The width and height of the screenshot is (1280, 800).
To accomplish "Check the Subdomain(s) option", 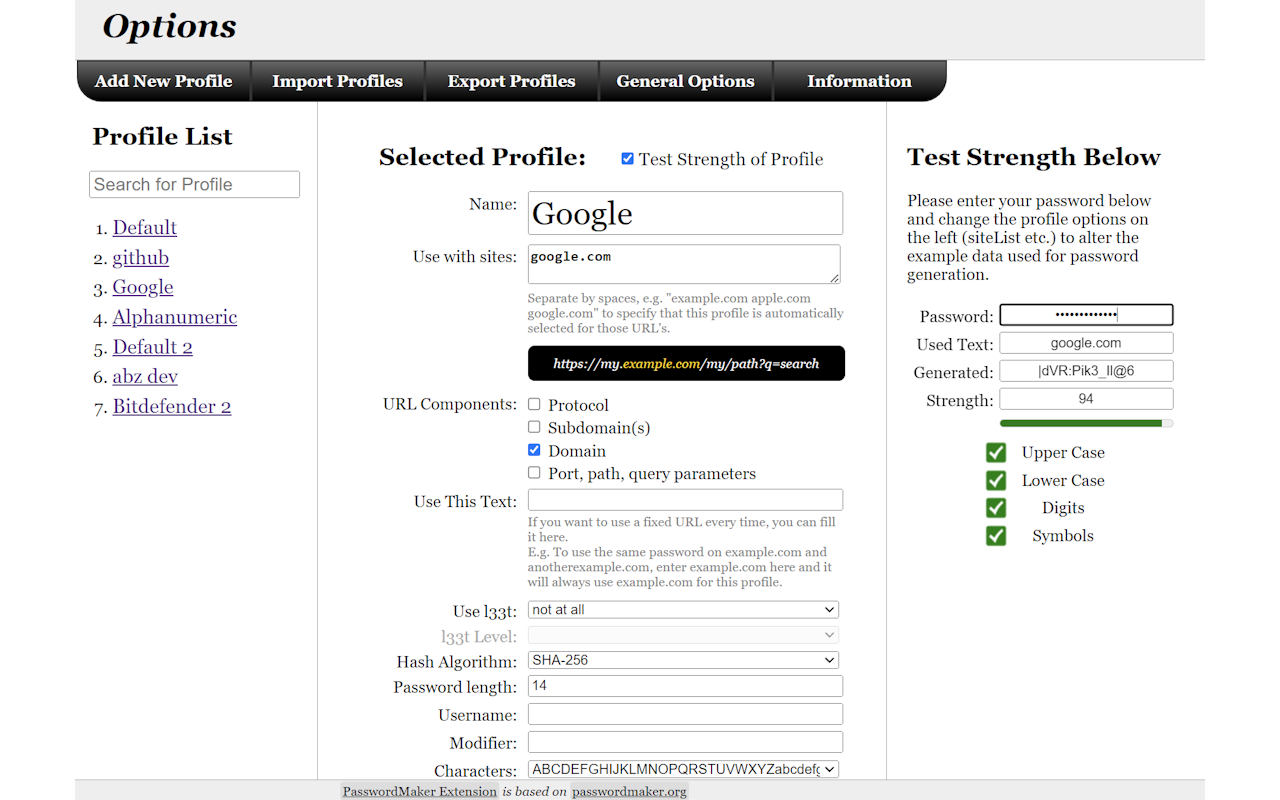I will 534,427.
